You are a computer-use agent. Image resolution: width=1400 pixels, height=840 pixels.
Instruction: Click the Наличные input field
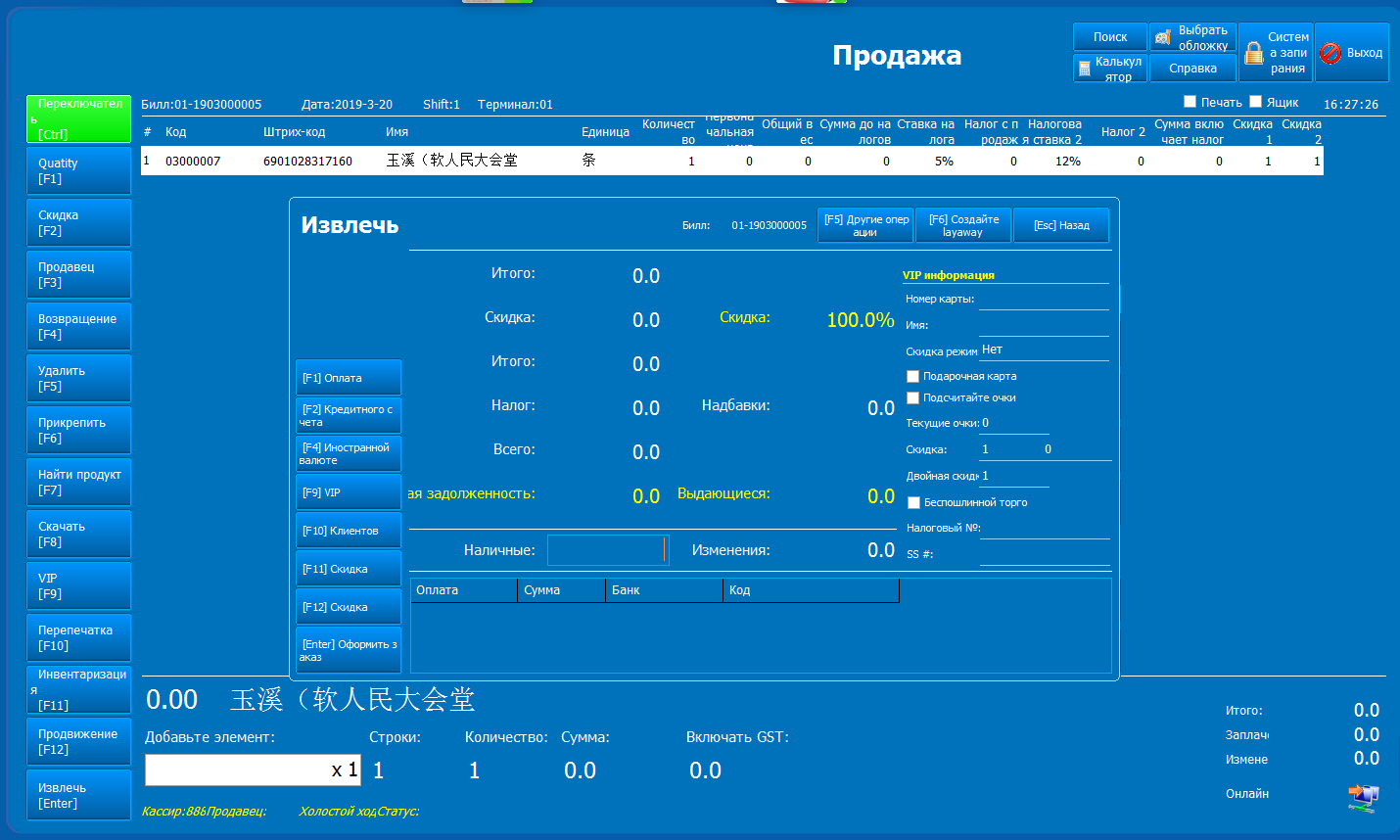pyautogui.click(x=607, y=550)
